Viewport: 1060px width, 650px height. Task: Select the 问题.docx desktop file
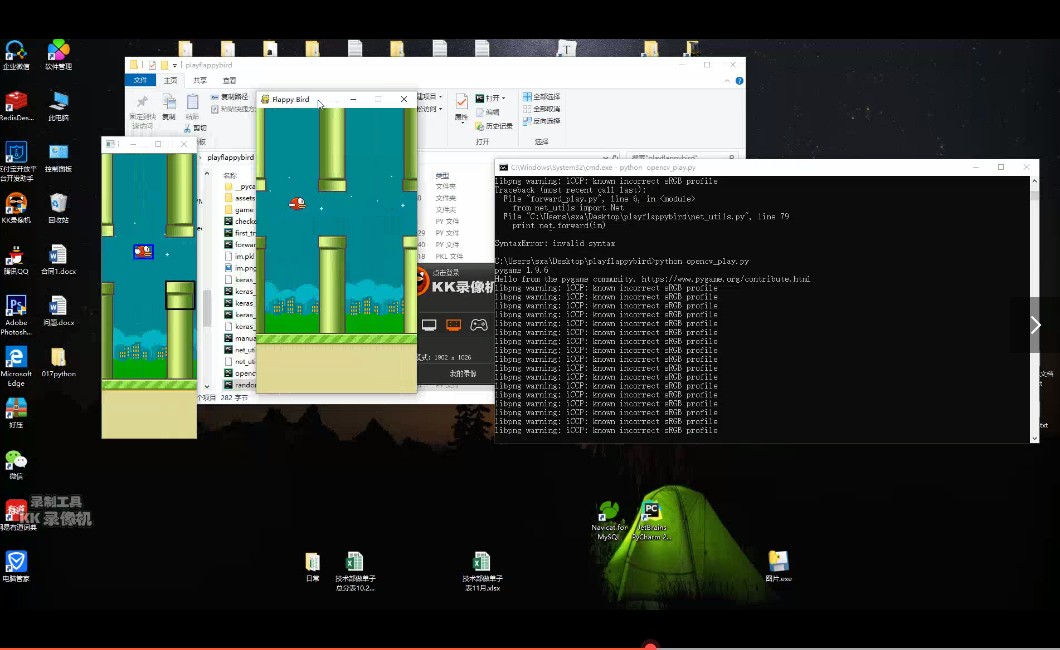[58, 311]
